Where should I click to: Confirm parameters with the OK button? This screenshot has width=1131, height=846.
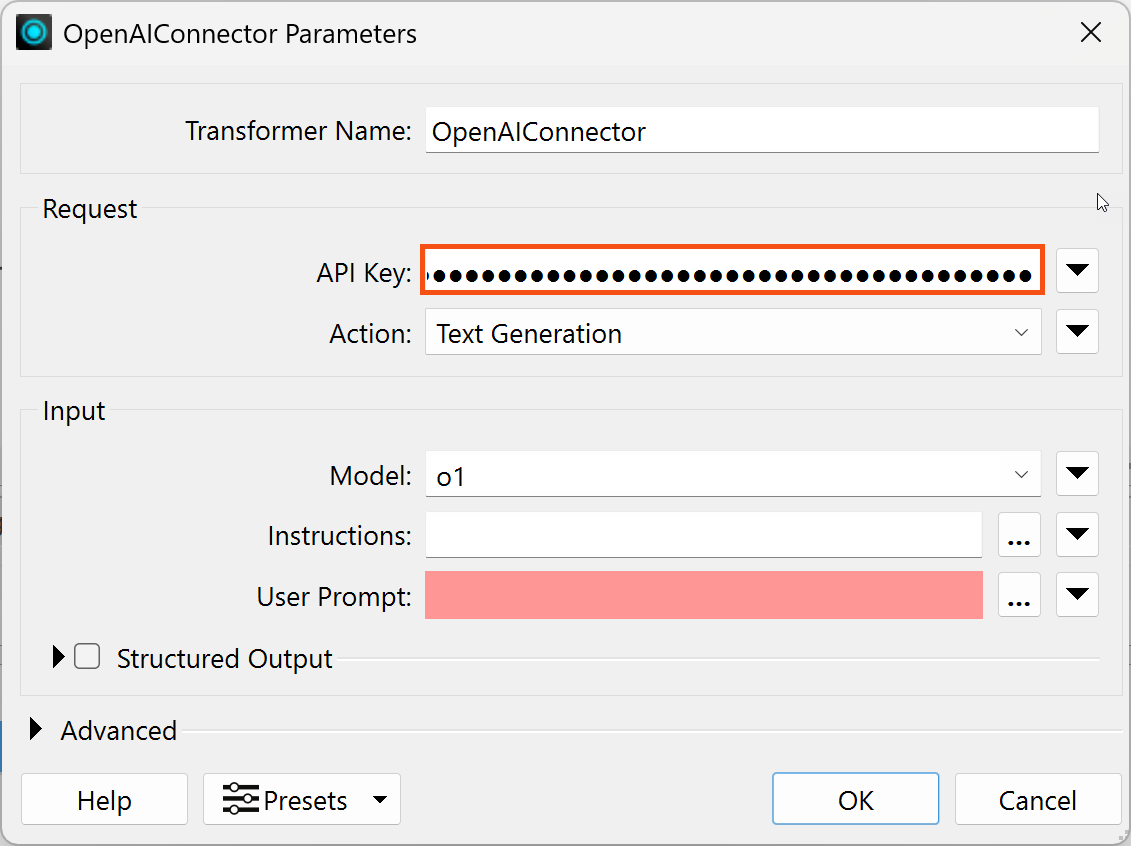click(x=855, y=799)
